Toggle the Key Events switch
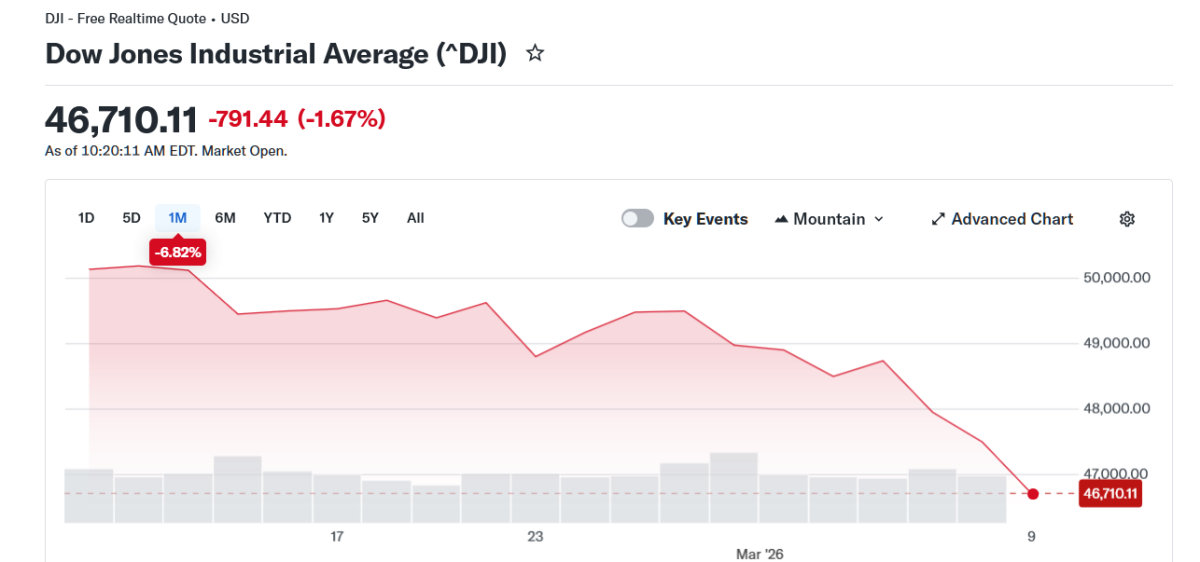 (x=637, y=219)
